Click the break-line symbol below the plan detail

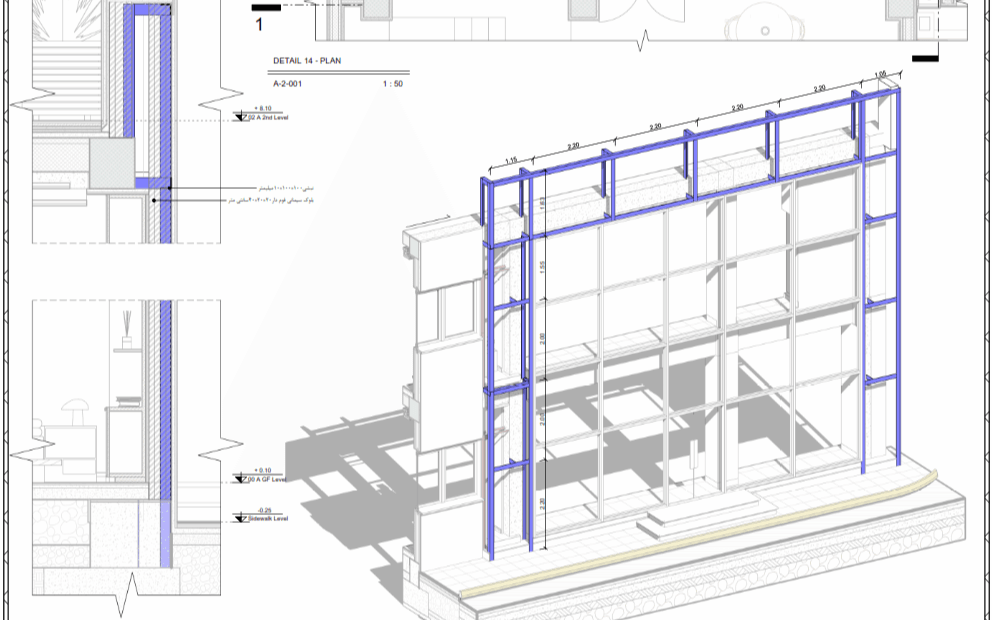click(643, 39)
